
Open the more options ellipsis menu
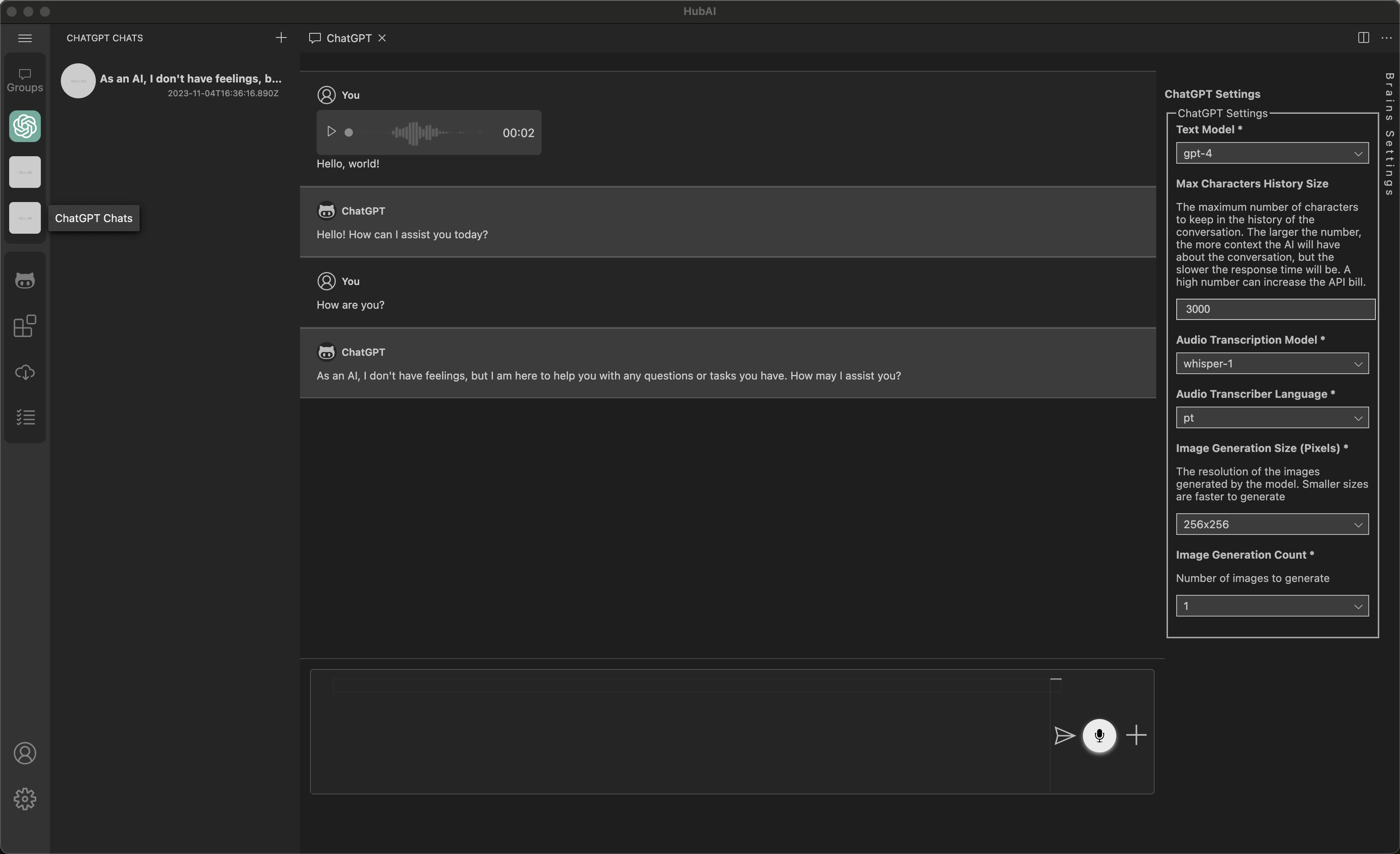(1386, 38)
